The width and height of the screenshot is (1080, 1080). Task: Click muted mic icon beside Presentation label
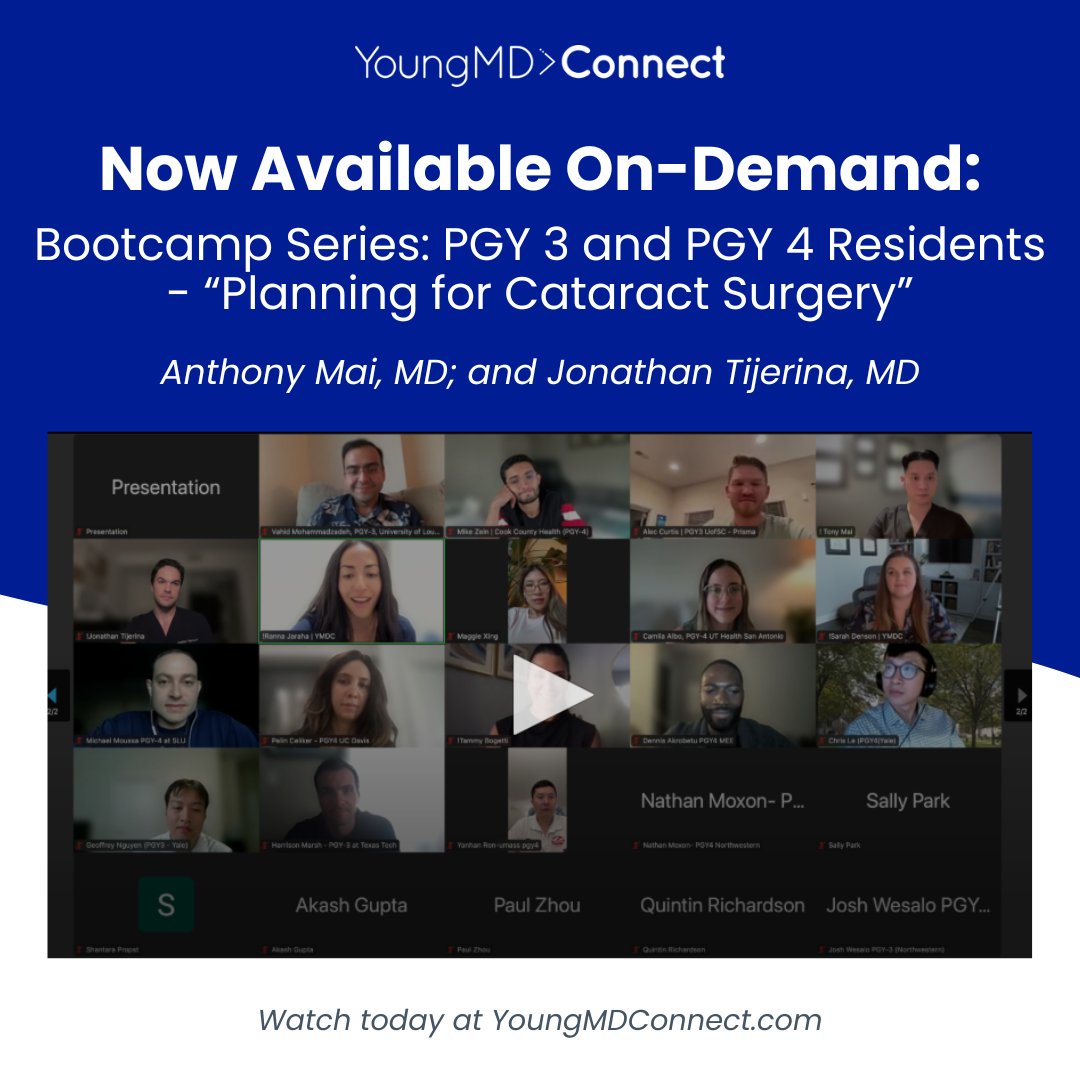pyautogui.click(x=80, y=532)
